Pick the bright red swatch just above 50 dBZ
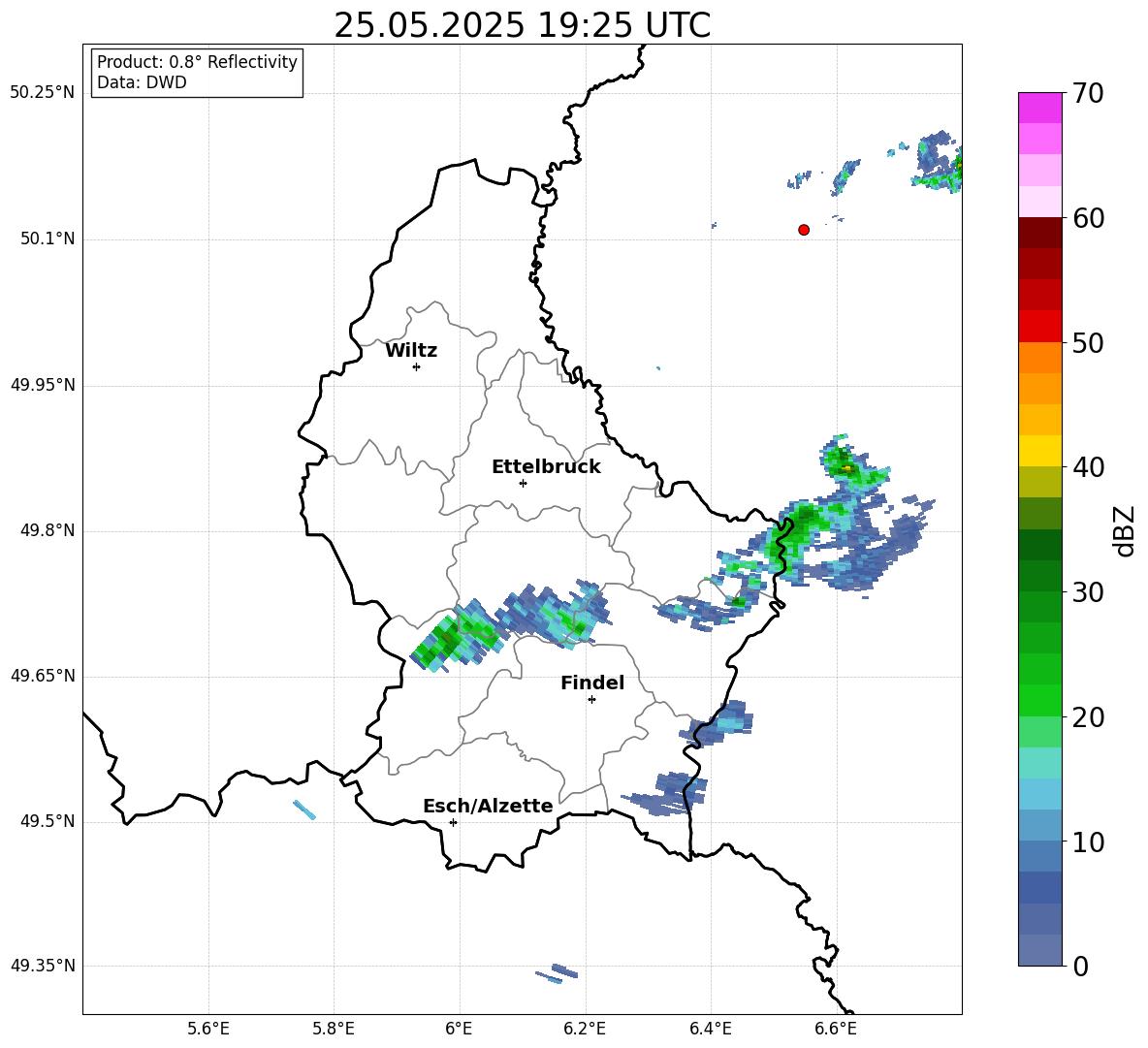The width and height of the screenshot is (1148, 1048). pyautogui.click(x=1039, y=327)
